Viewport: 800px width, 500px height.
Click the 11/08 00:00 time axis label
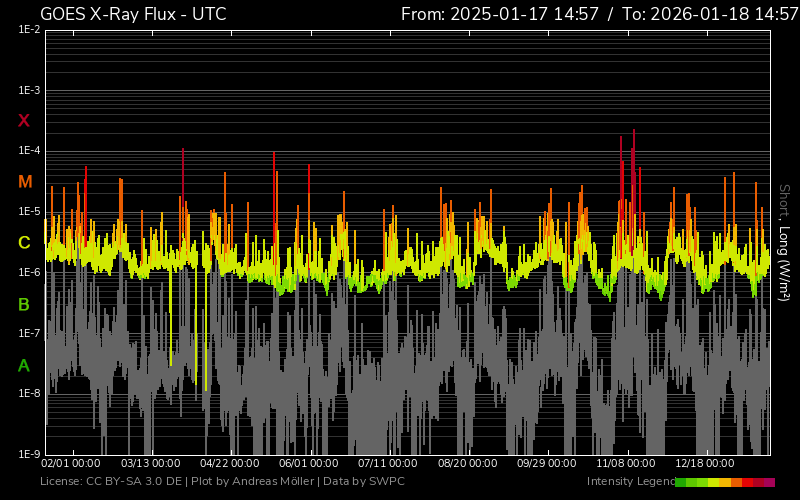[x=626, y=464]
